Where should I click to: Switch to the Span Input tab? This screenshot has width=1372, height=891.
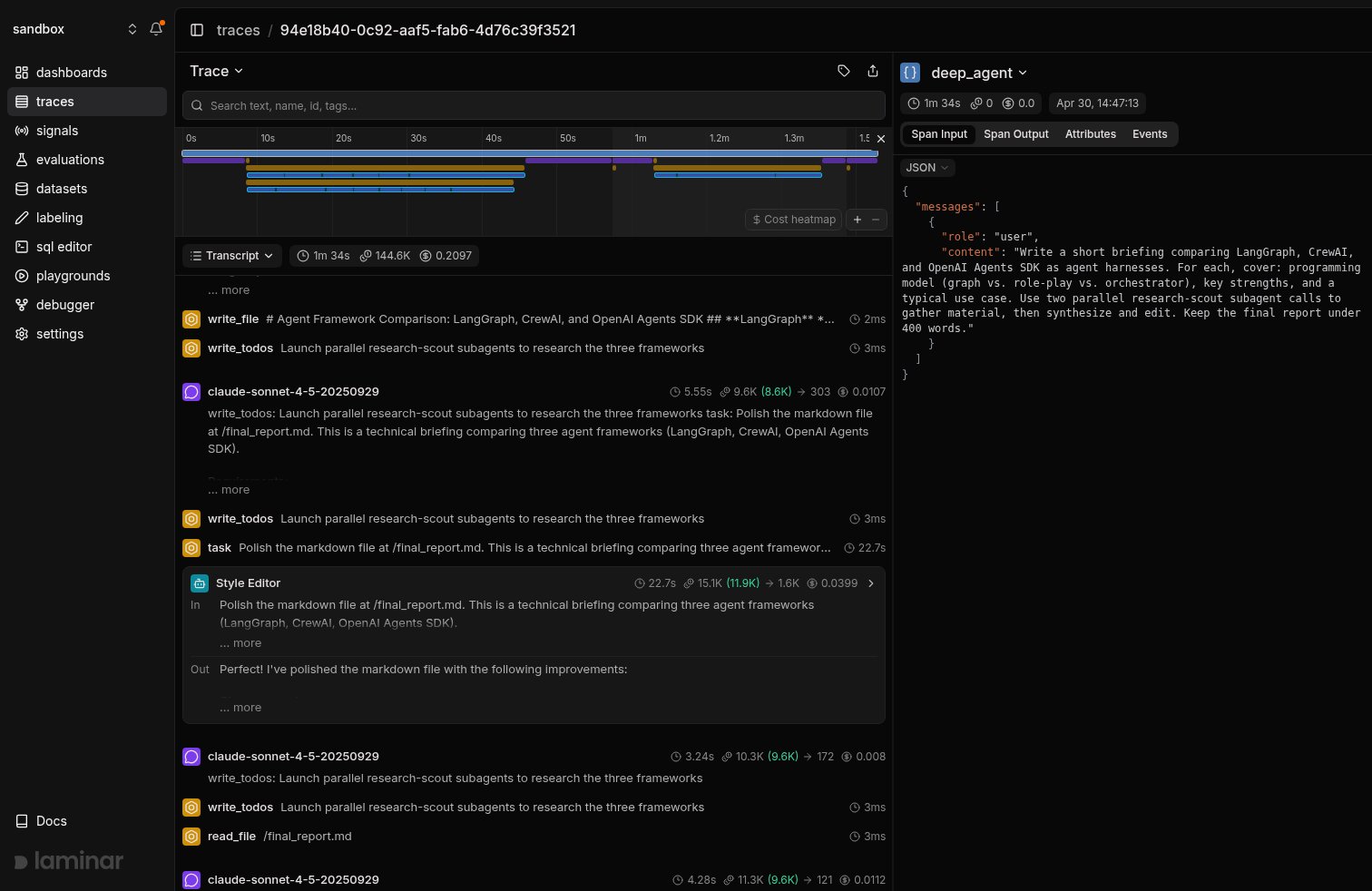pos(939,134)
